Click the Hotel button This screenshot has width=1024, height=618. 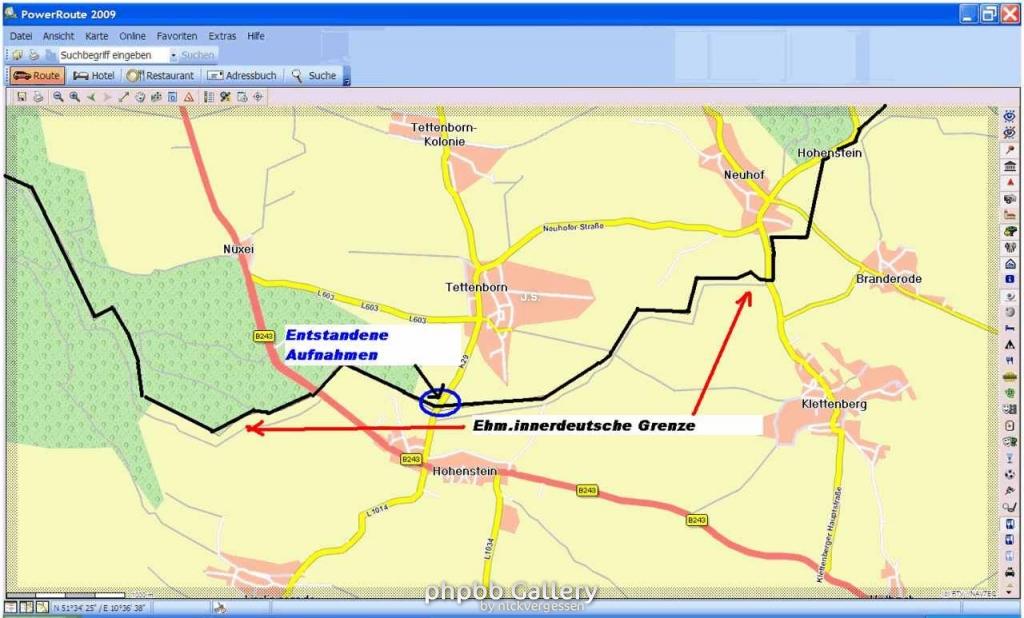point(93,76)
